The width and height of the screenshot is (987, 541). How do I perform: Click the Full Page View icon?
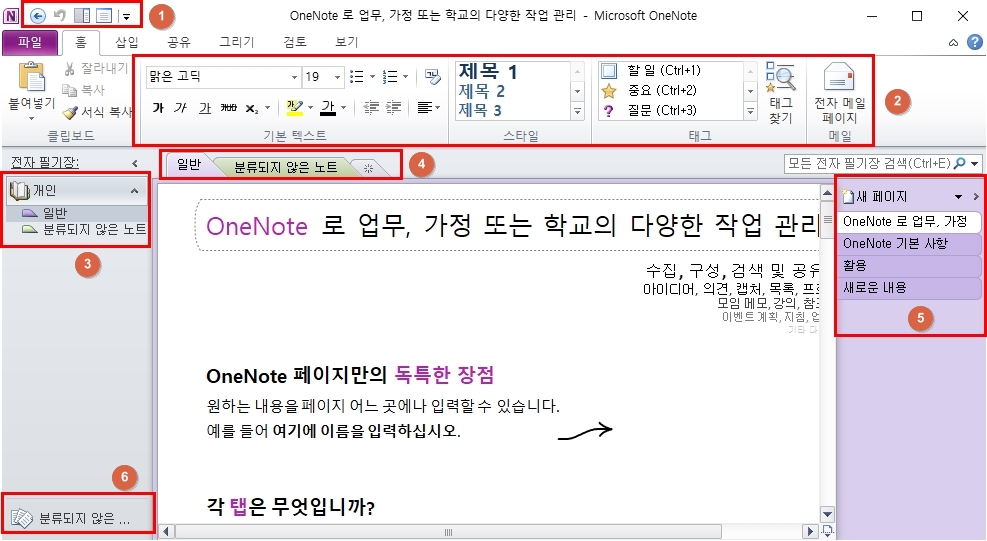click(104, 16)
